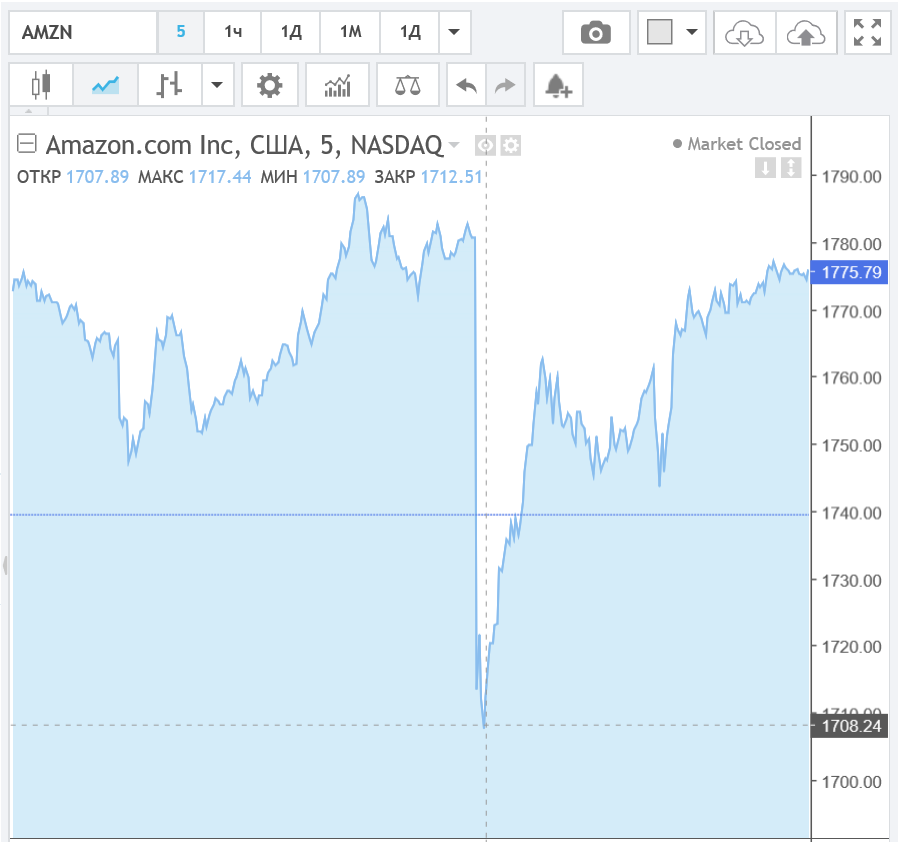
Task: Click the 1708.24 crosshair price label
Action: (849, 725)
